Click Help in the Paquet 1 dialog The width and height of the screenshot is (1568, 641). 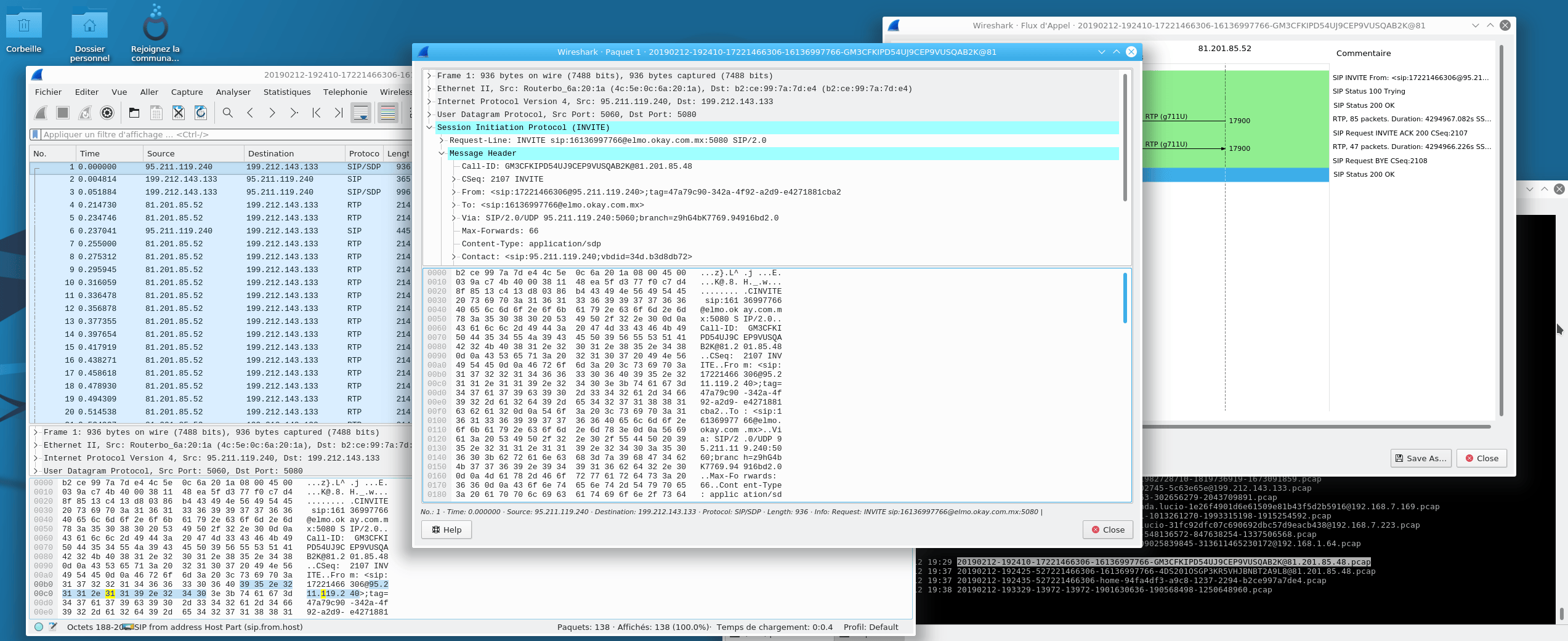pyautogui.click(x=447, y=530)
